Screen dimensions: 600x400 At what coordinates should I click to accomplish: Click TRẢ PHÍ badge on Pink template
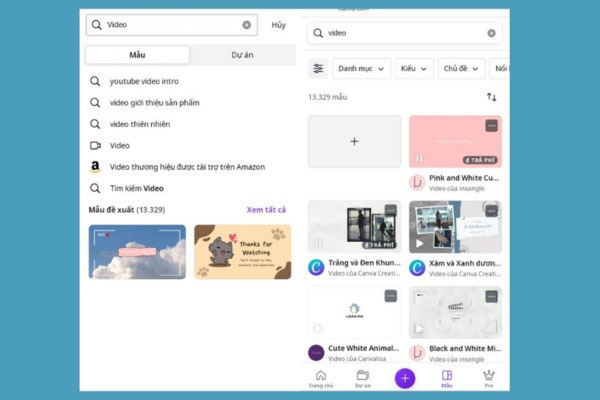480,160
